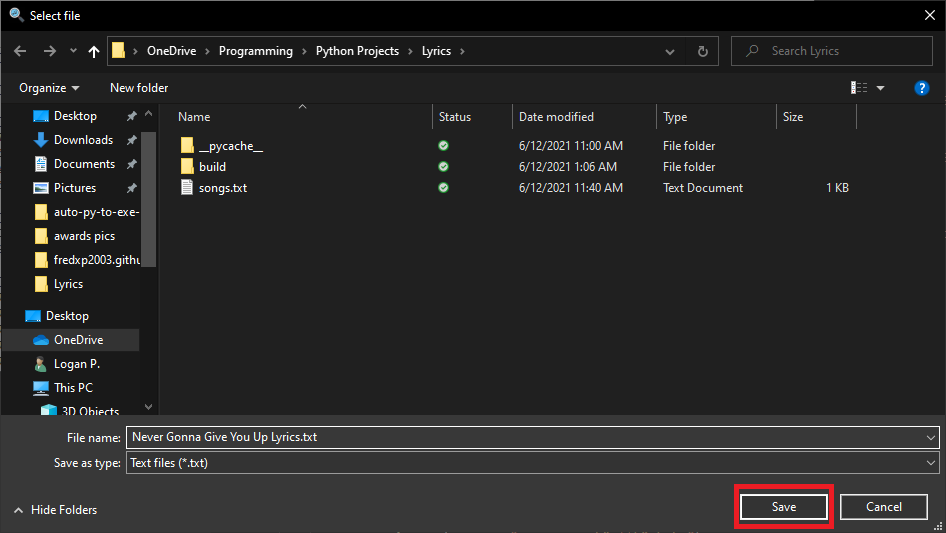Open the view options dropdown arrow
Screen dimensions: 946x533
coord(880,88)
